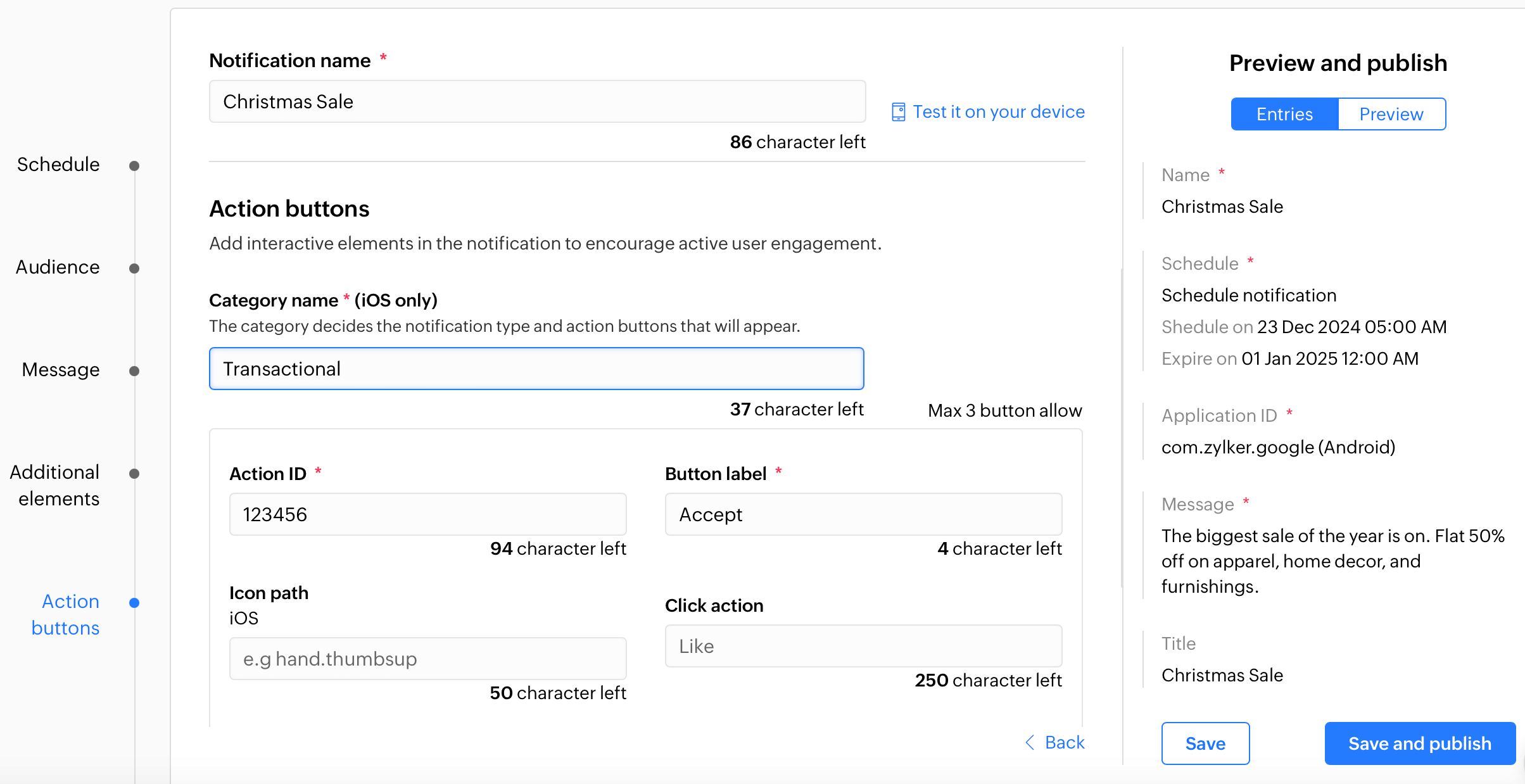Go to the Audience step

click(58, 267)
